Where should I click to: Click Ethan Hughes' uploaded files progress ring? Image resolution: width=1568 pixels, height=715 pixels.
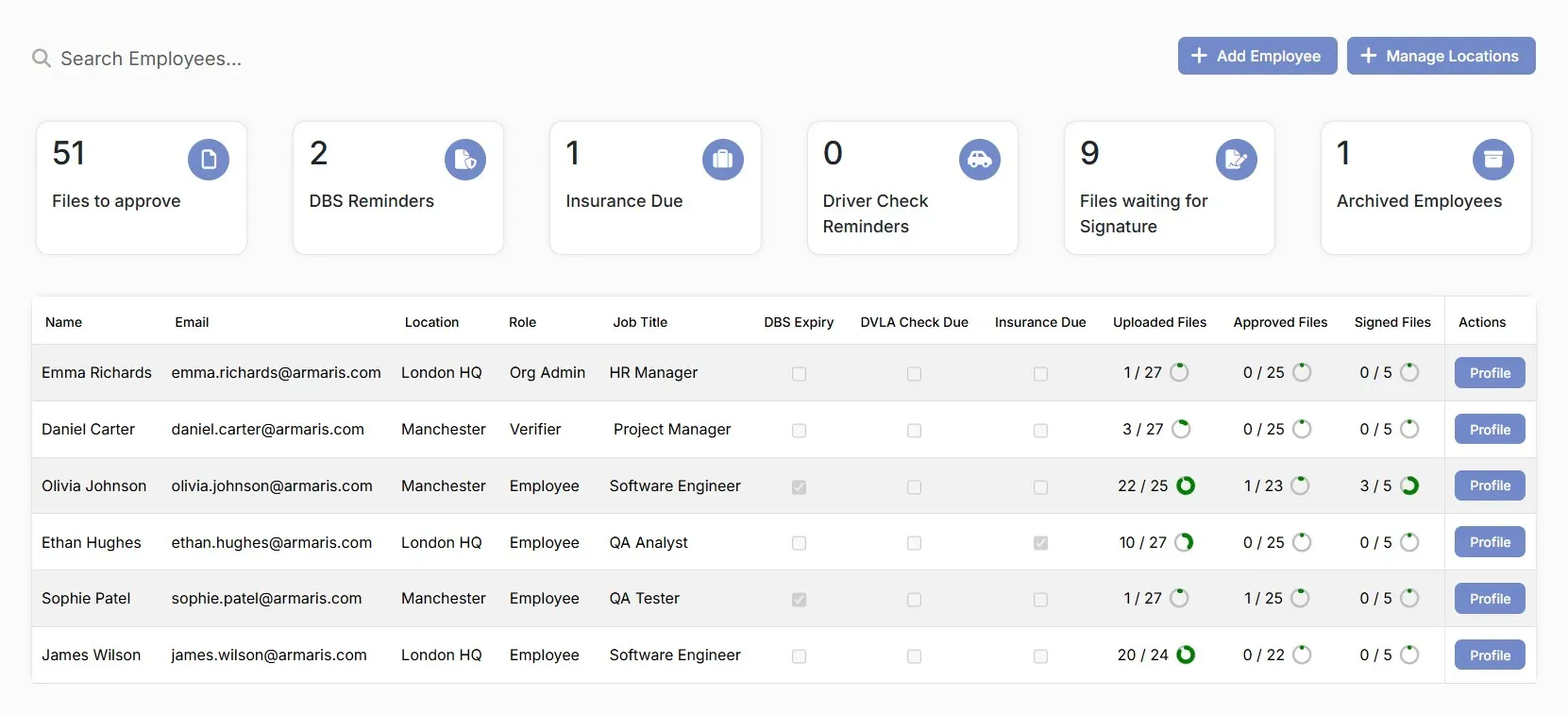[1184, 542]
